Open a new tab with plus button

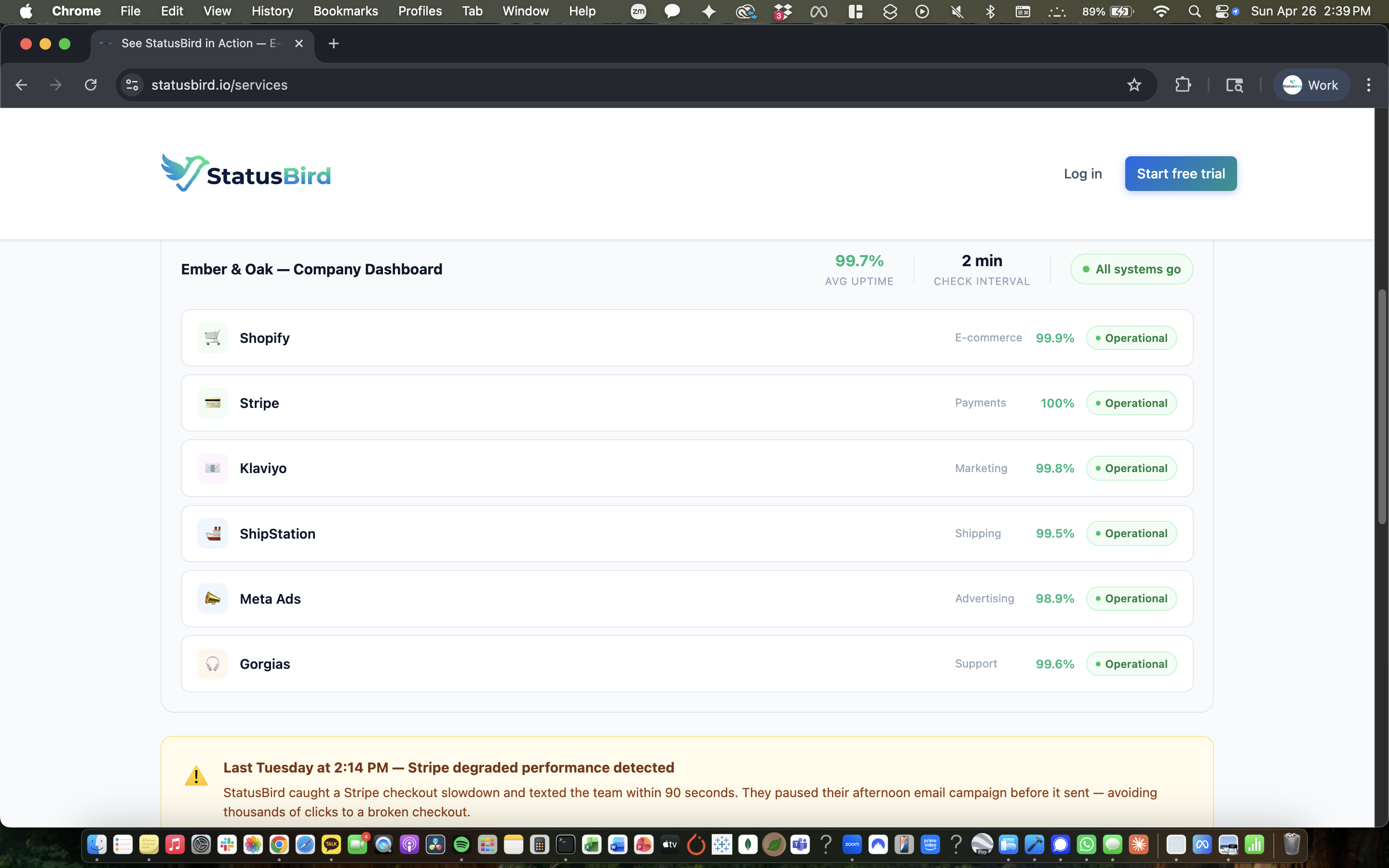[333, 43]
